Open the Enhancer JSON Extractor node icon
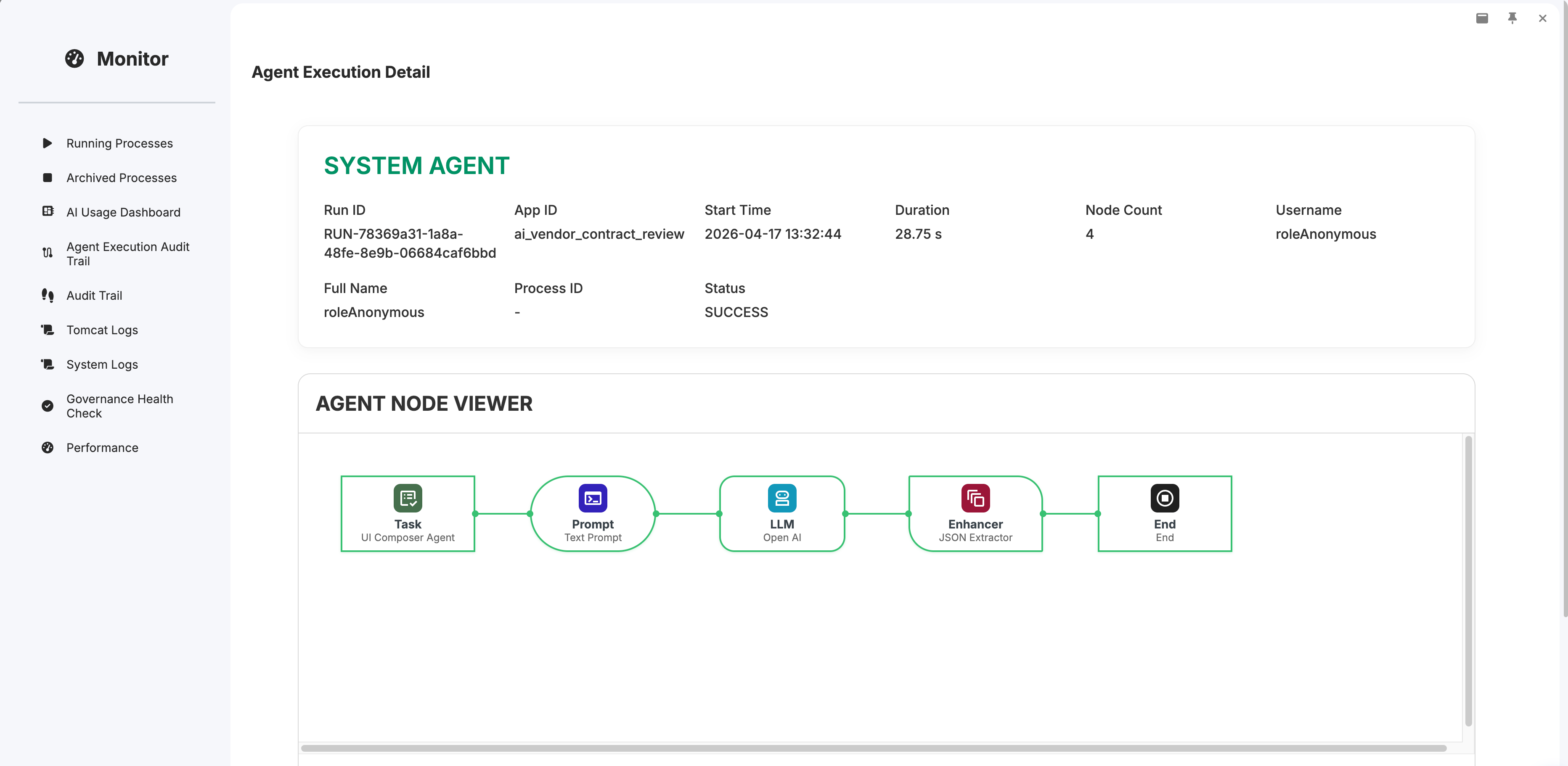Screen dimensions: 1568x766 [x=975, y=498]
